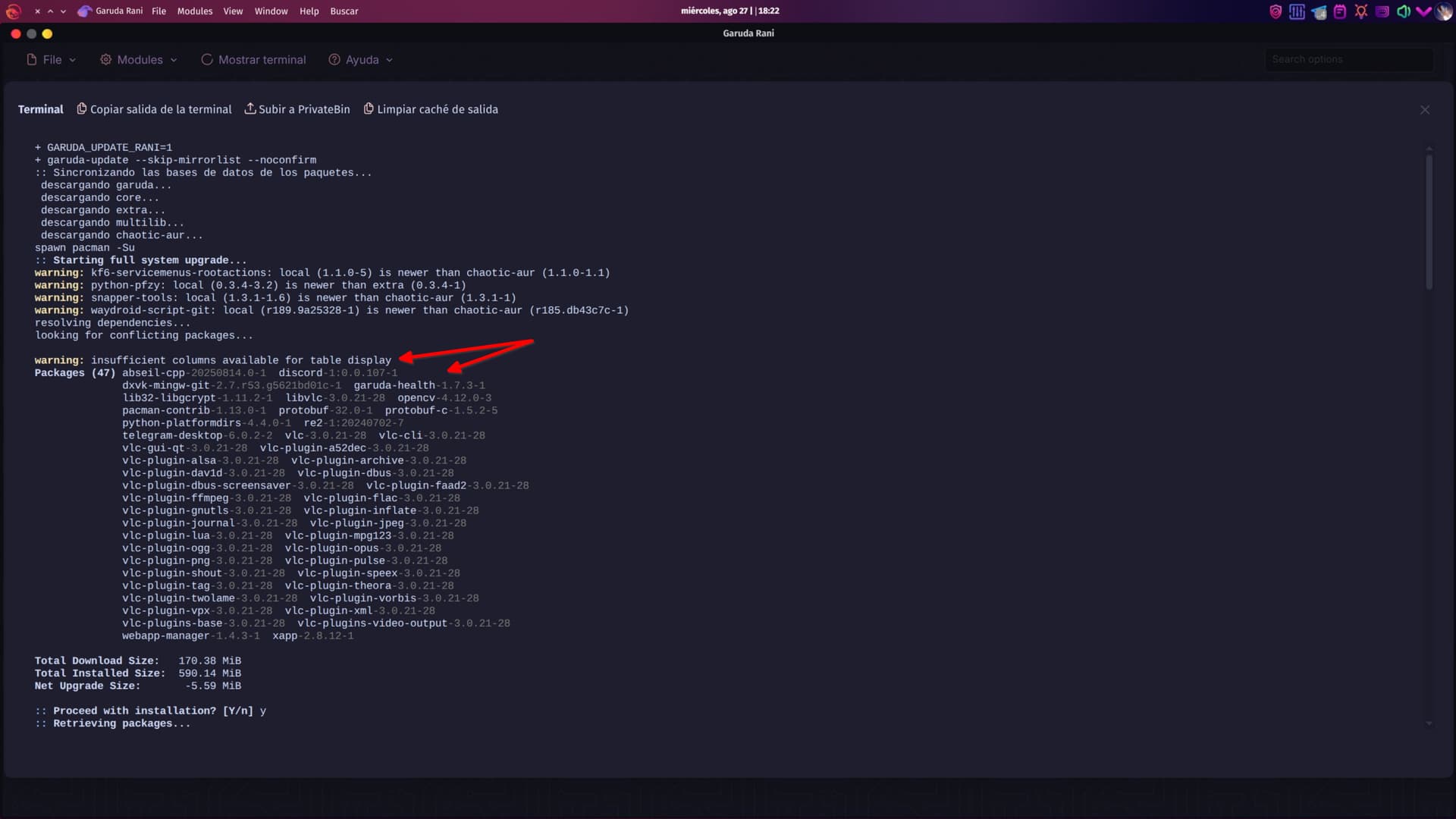1456x819 pixels.
Task: Click 'spawn pacman -Su' line
Action: pyautogui.click(x=85, y=248)
